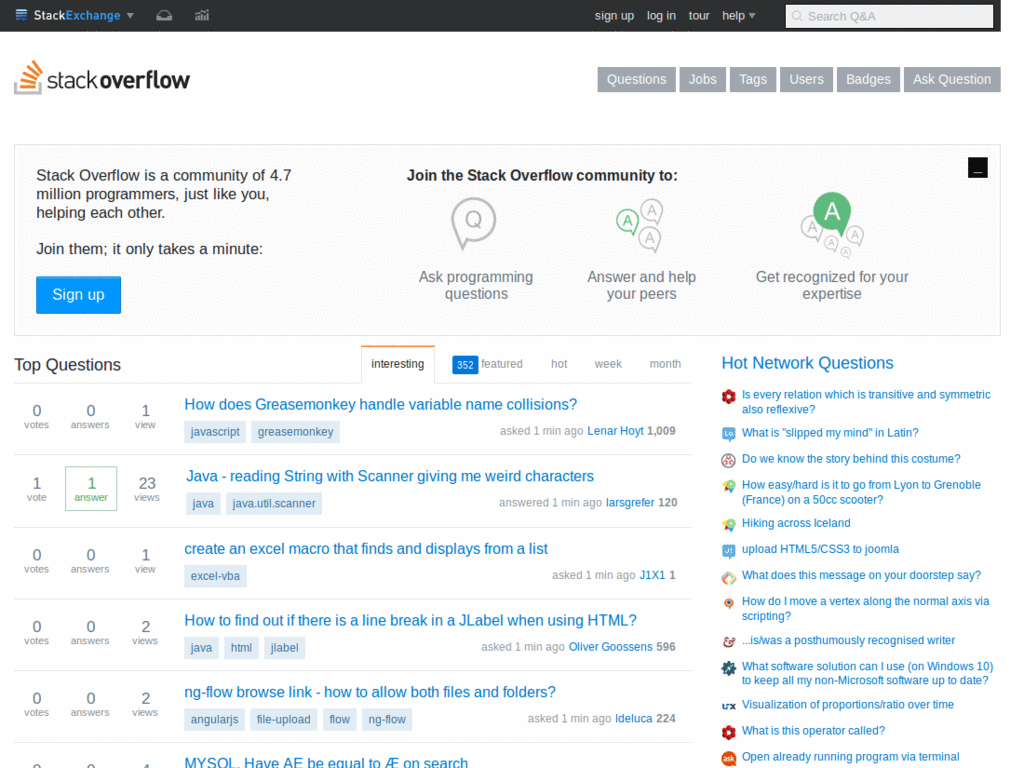The image size is (1024, 768).
Task: Click the search magnifier icon
Action: [x=797, y=16]
